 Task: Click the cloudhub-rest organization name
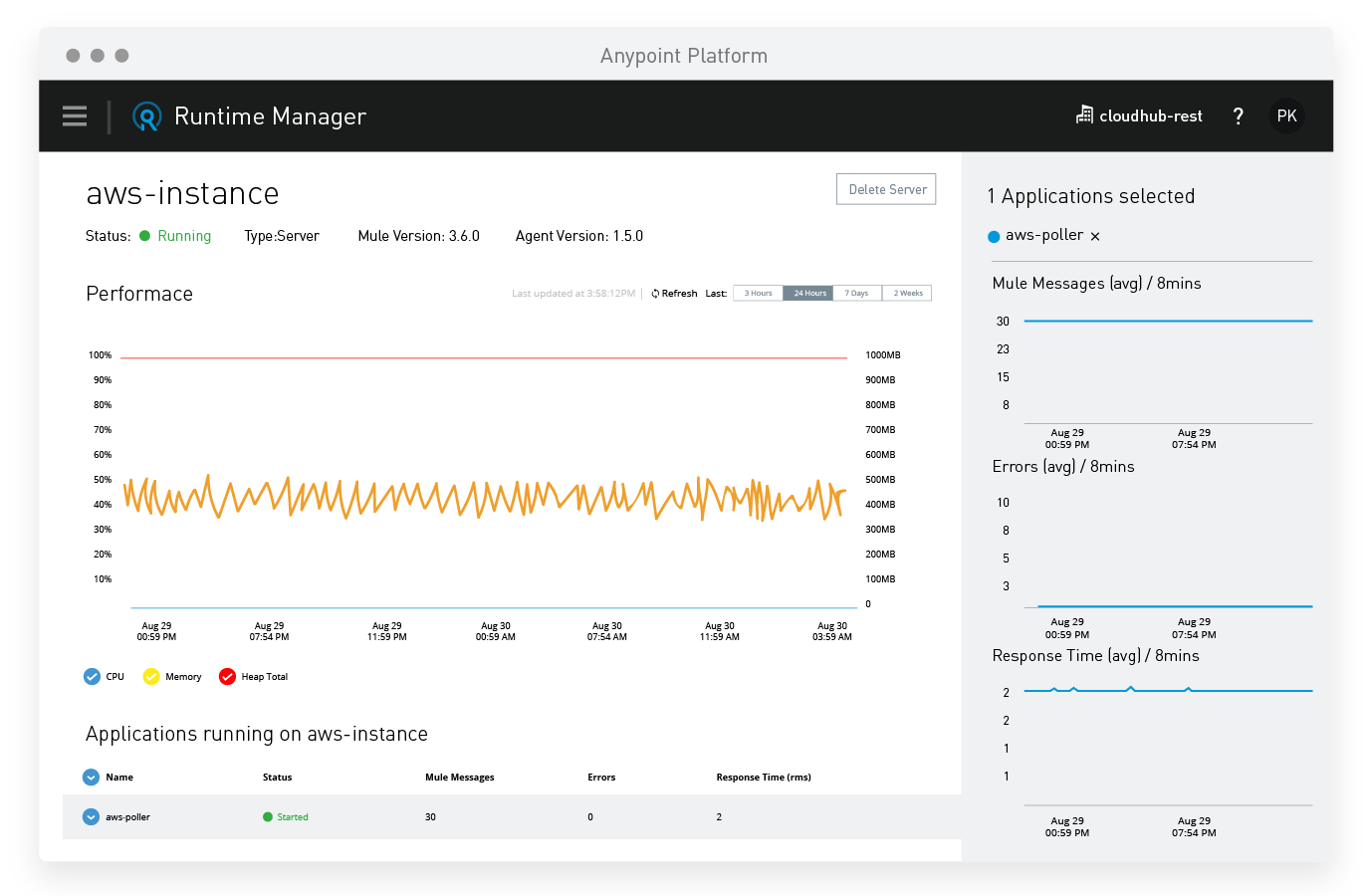(1151, 116)
